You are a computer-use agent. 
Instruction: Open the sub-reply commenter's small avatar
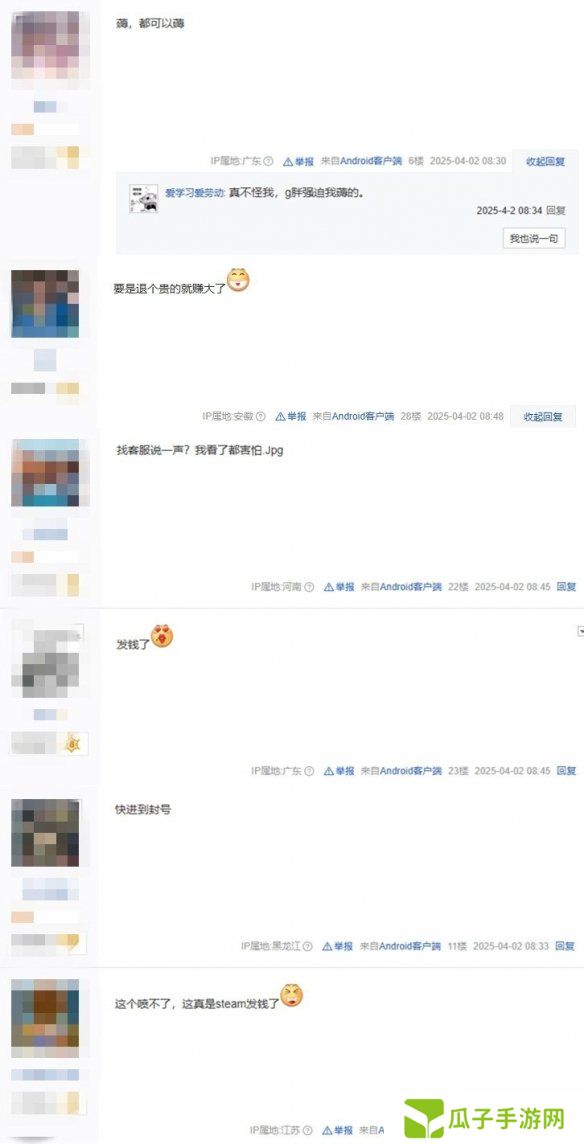point(144,198)
